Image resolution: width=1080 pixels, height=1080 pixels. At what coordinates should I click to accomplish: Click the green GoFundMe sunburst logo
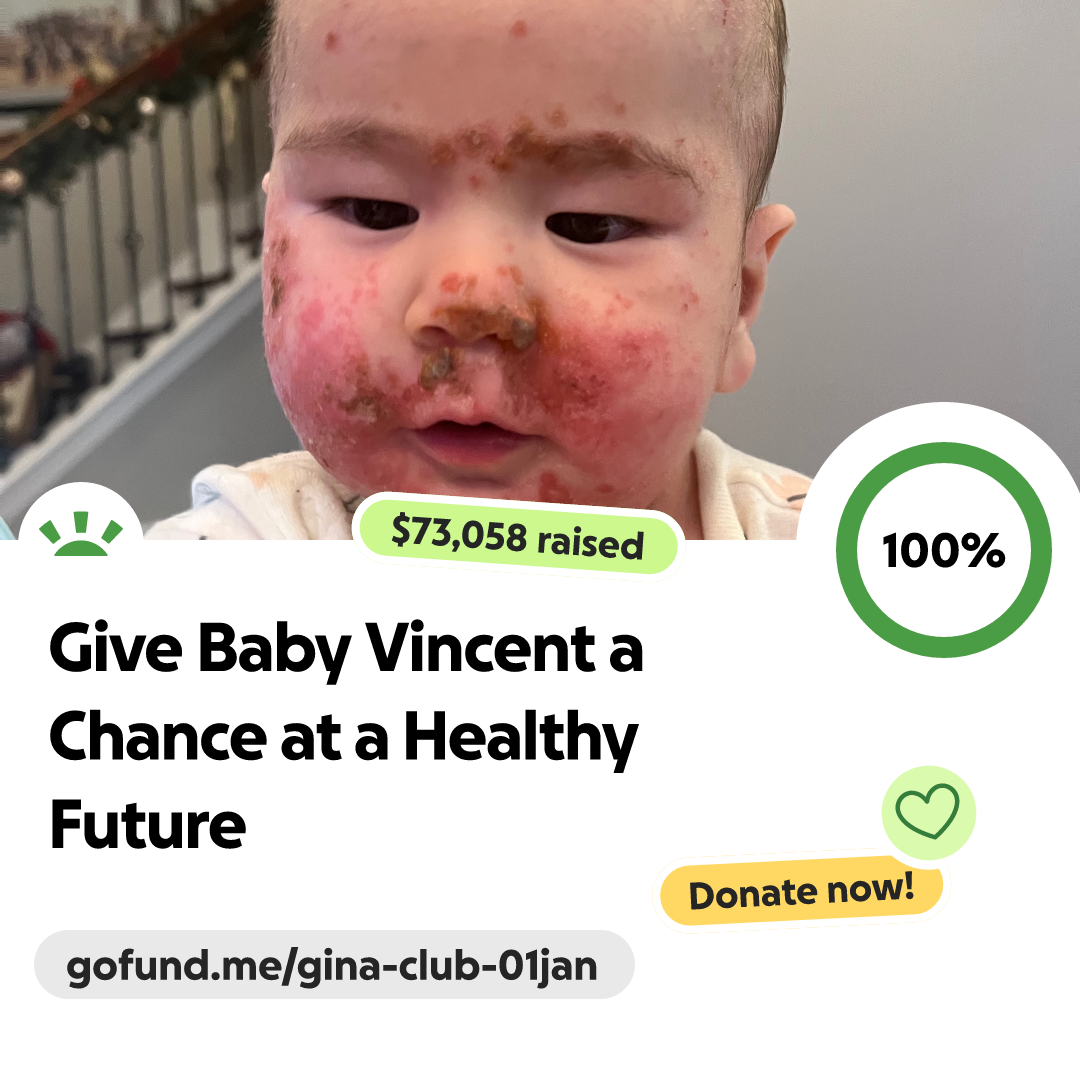tap(81, 533)
